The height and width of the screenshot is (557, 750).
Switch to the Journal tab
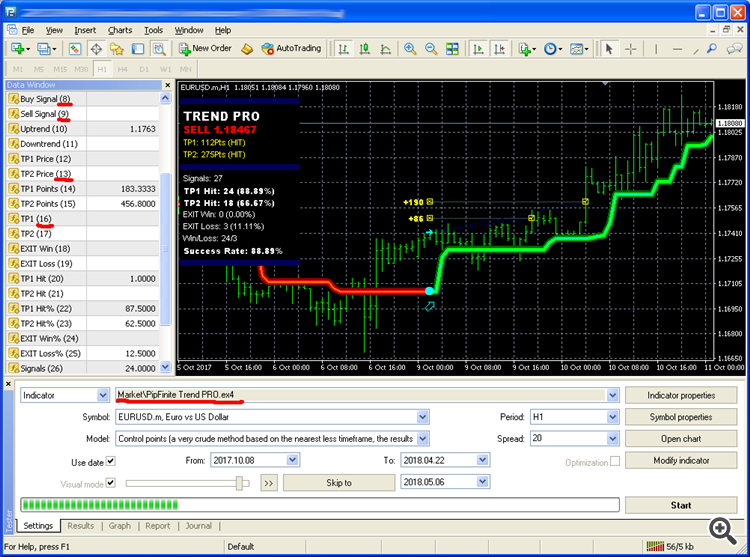point(199,526)
